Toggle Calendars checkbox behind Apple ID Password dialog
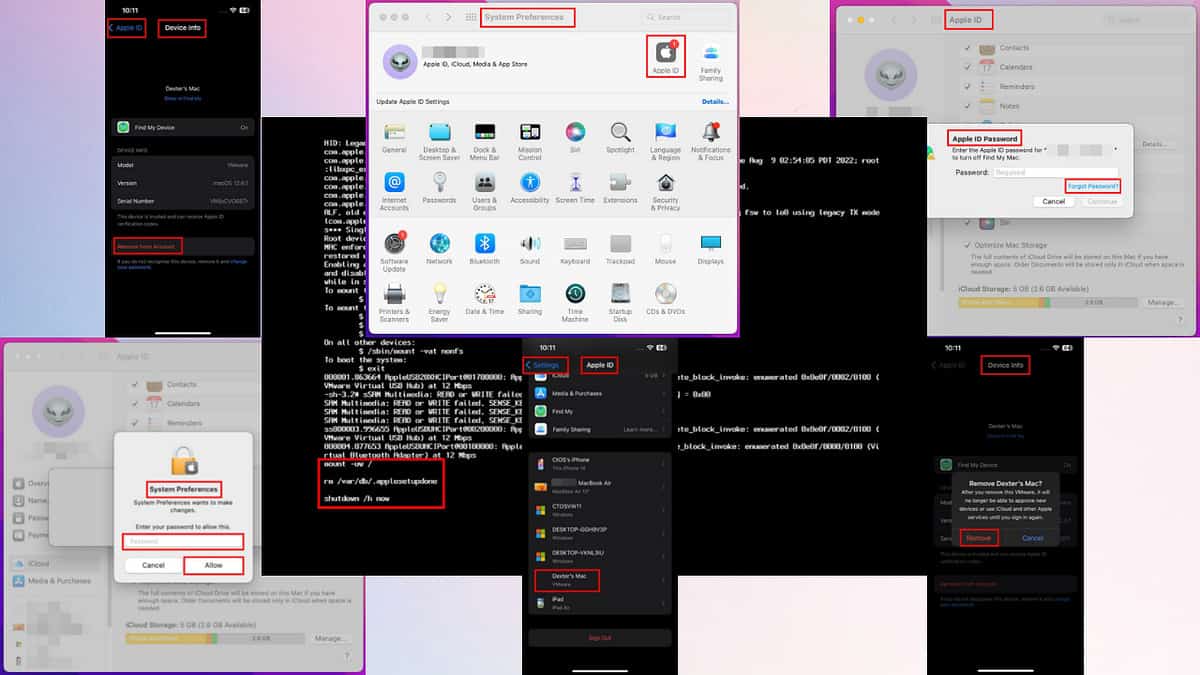Screen dimensions: 1200x675 pyautogui.click(x=967, y=67)
